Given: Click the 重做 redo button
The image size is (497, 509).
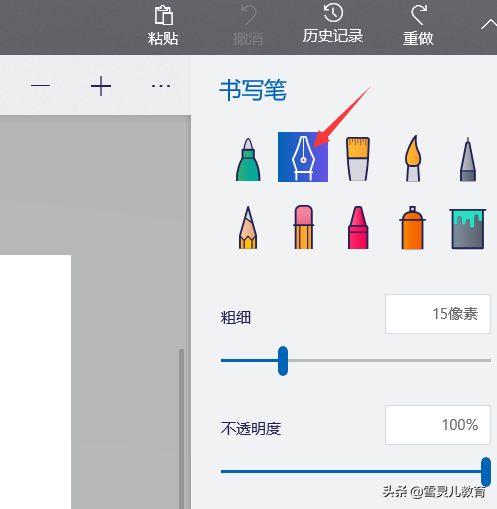Looking at the screenshot, I should (418, 26).
